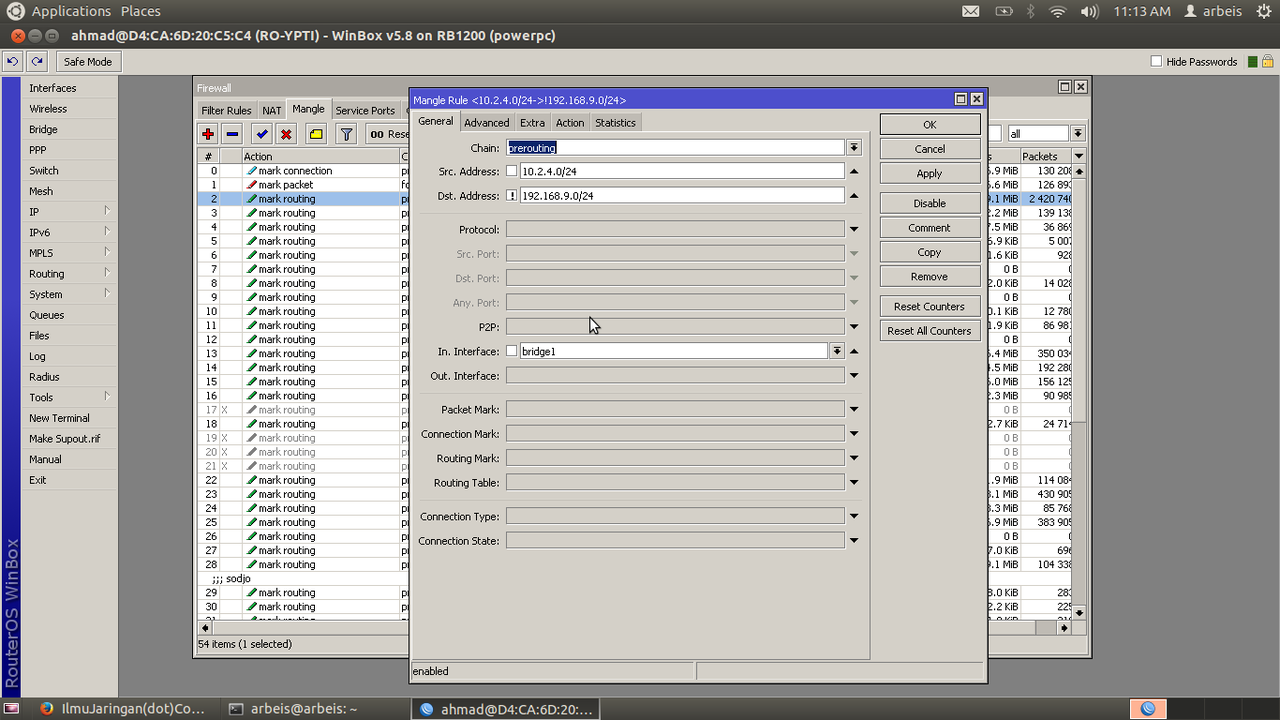Click the green status square icon
1280x720 pixels.
(1253, 62)
